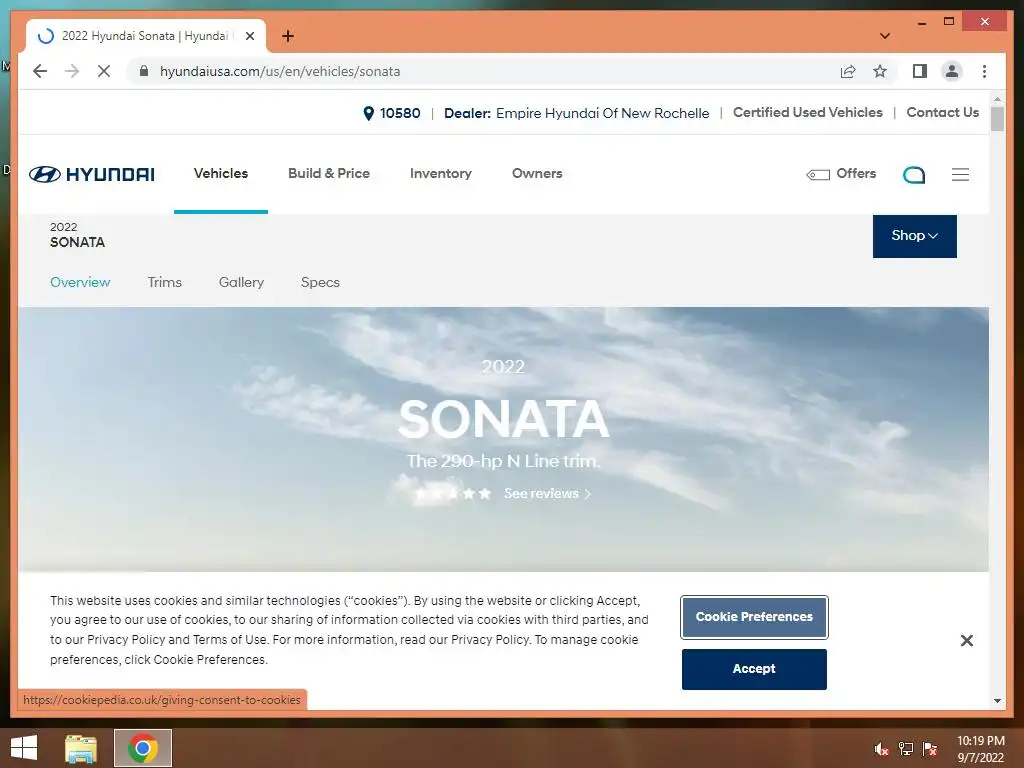This screenshot has width=1024, height=768.
Task: Click the Hyundai logo
Action: (92, 174)
